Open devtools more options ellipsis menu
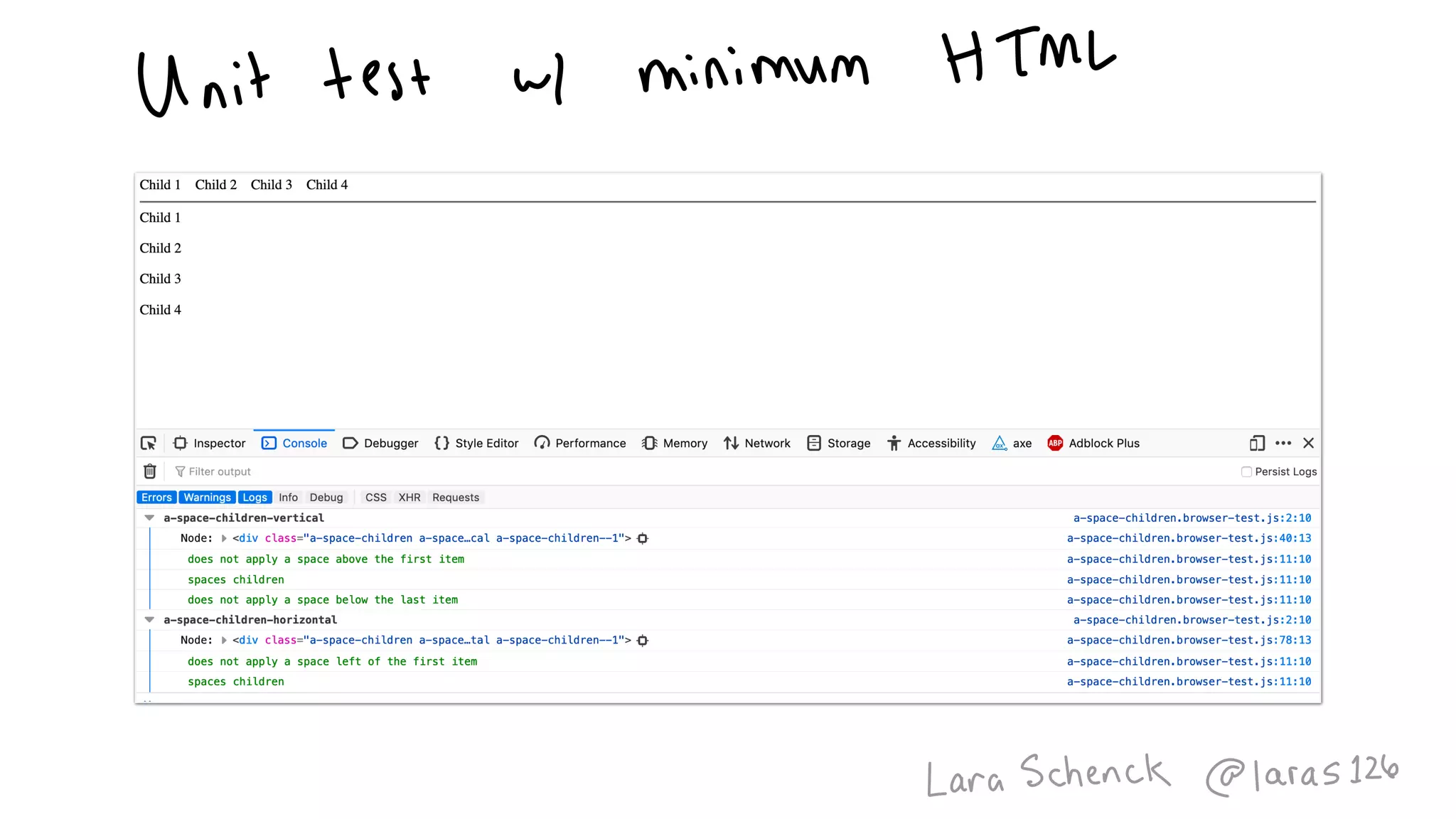 coord(1283,443)
